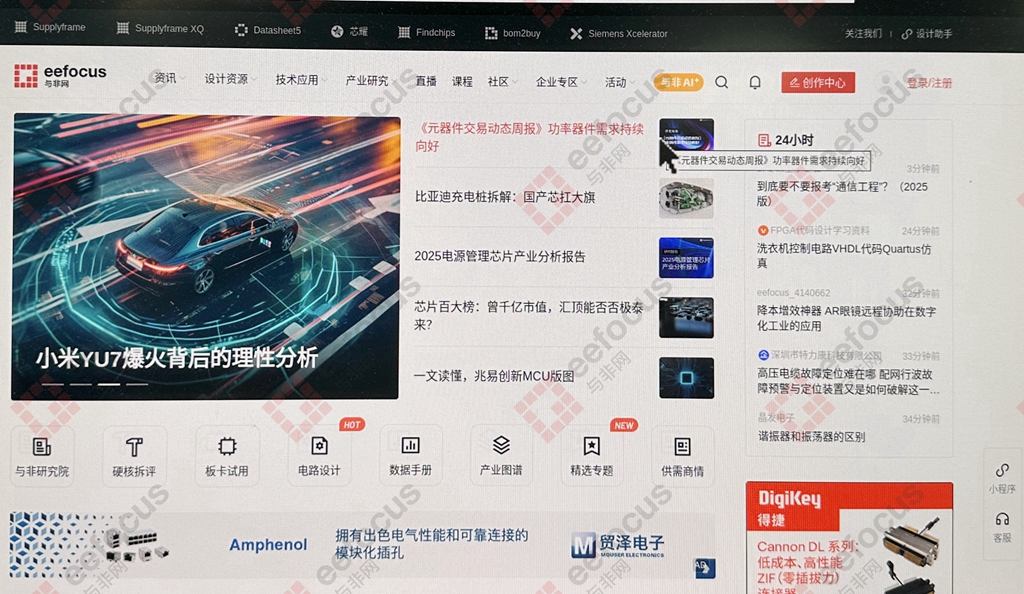Expand the 资讯 dropdown menu
The height and width of the screenshot is (594, 1024).
[x=170, y=78]
